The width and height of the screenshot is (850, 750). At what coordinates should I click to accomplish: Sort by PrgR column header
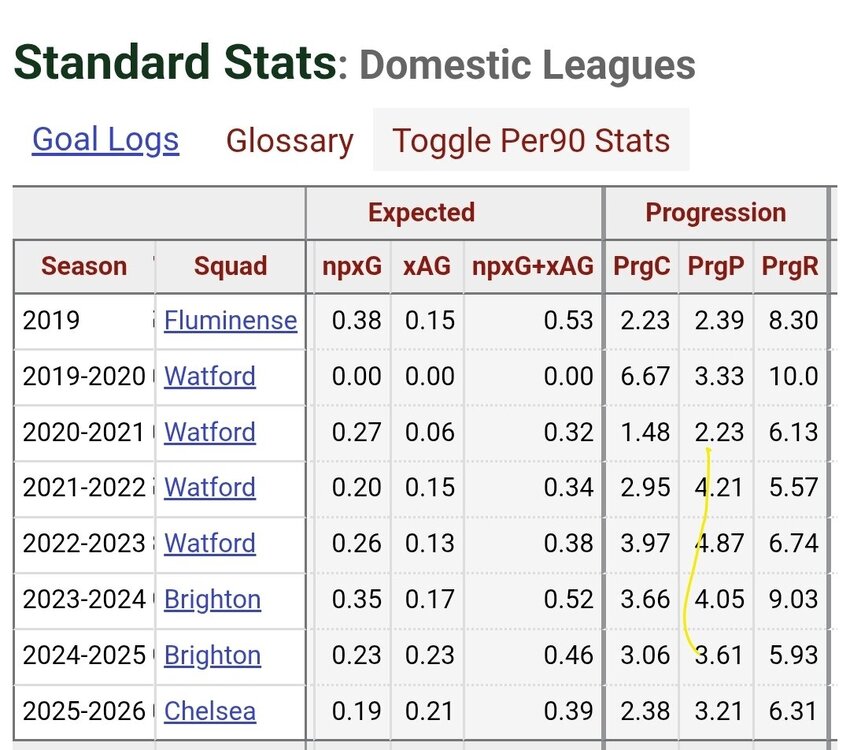790,266
